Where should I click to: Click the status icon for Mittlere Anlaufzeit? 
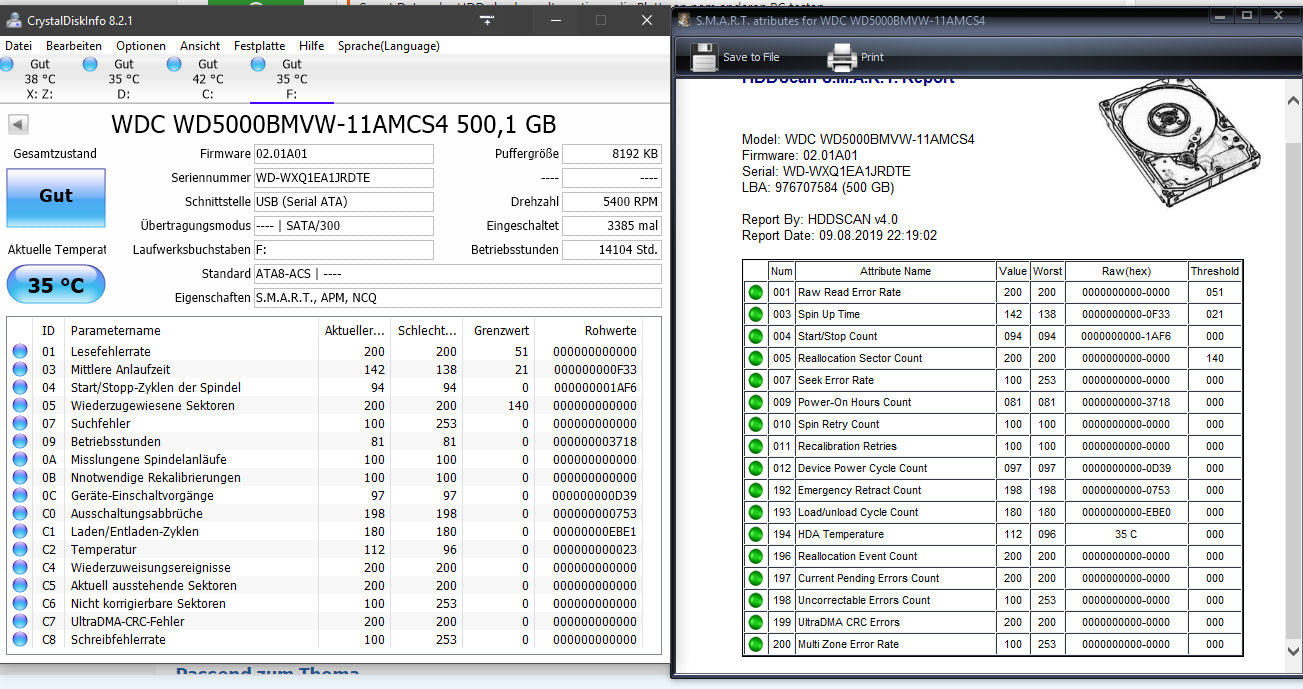tap(20, 370)
